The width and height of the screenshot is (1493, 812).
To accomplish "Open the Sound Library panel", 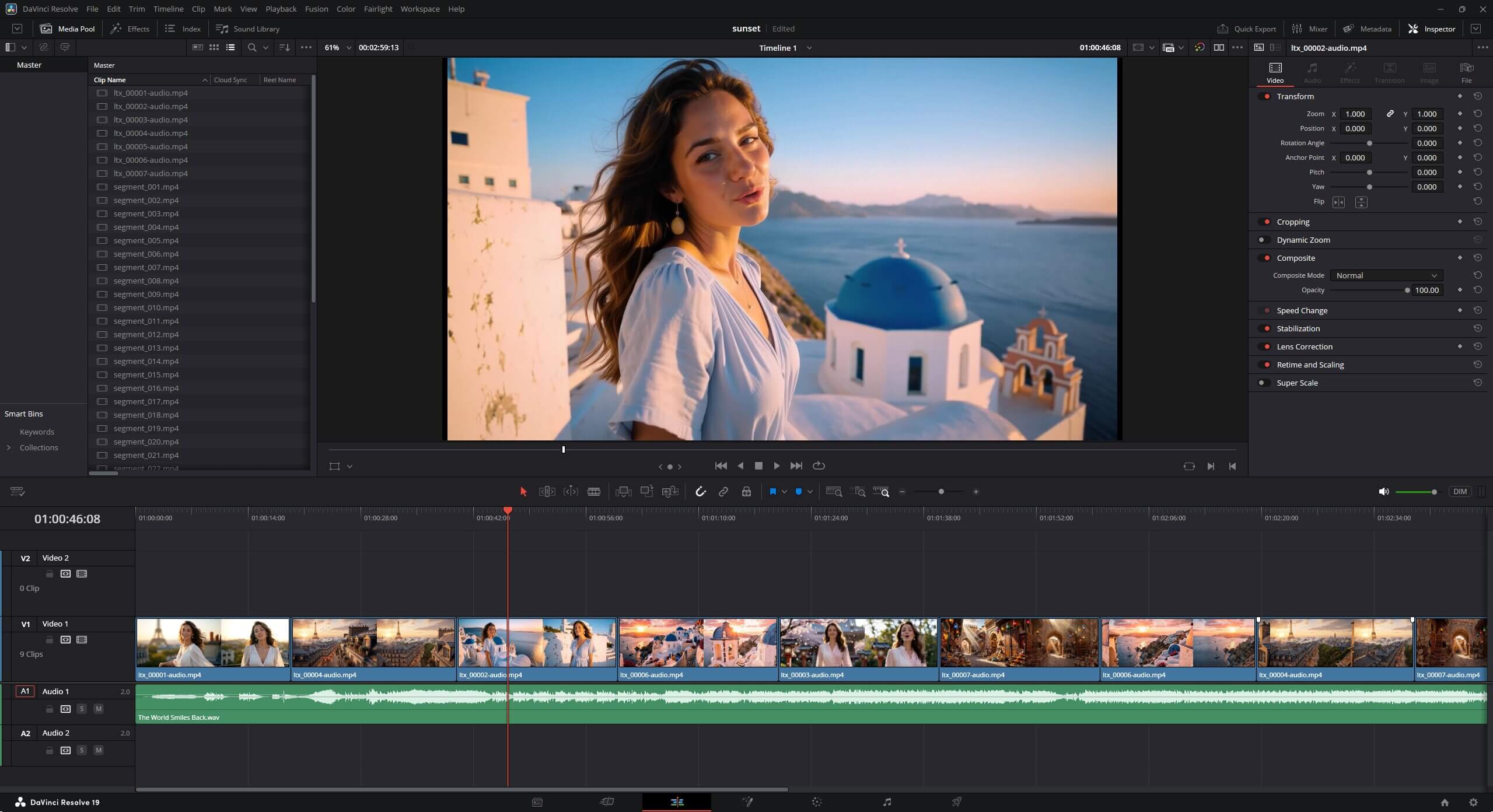I will coord(247,29).
